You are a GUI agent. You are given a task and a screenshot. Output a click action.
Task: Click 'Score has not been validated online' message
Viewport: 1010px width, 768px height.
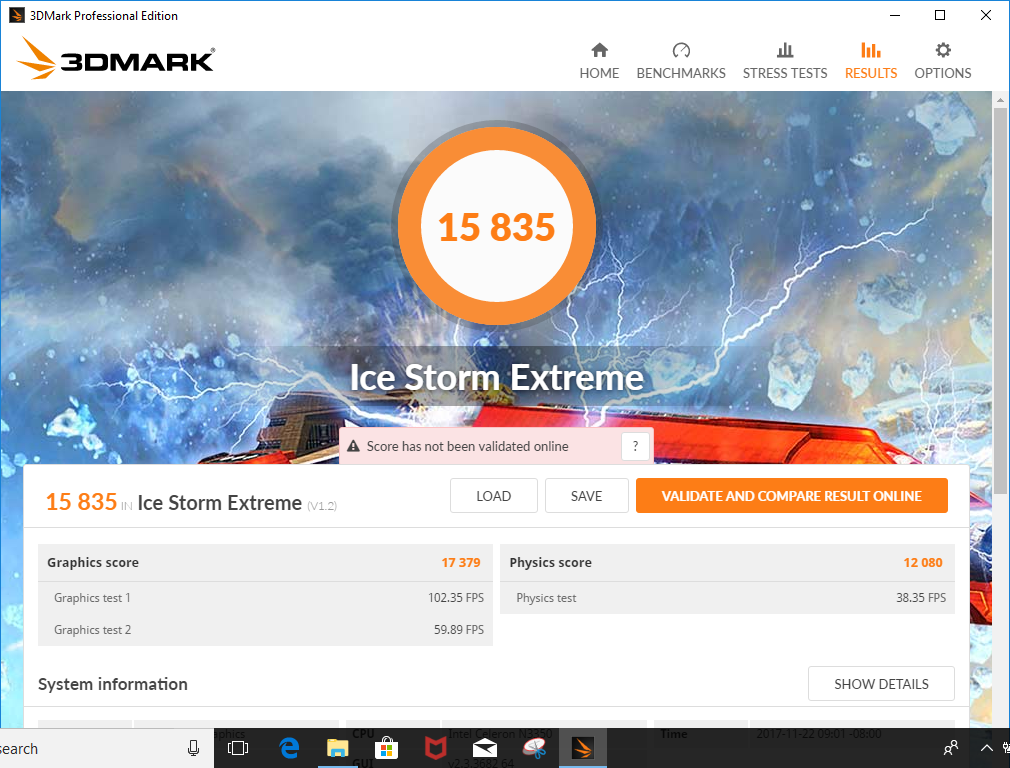[468, 446]
